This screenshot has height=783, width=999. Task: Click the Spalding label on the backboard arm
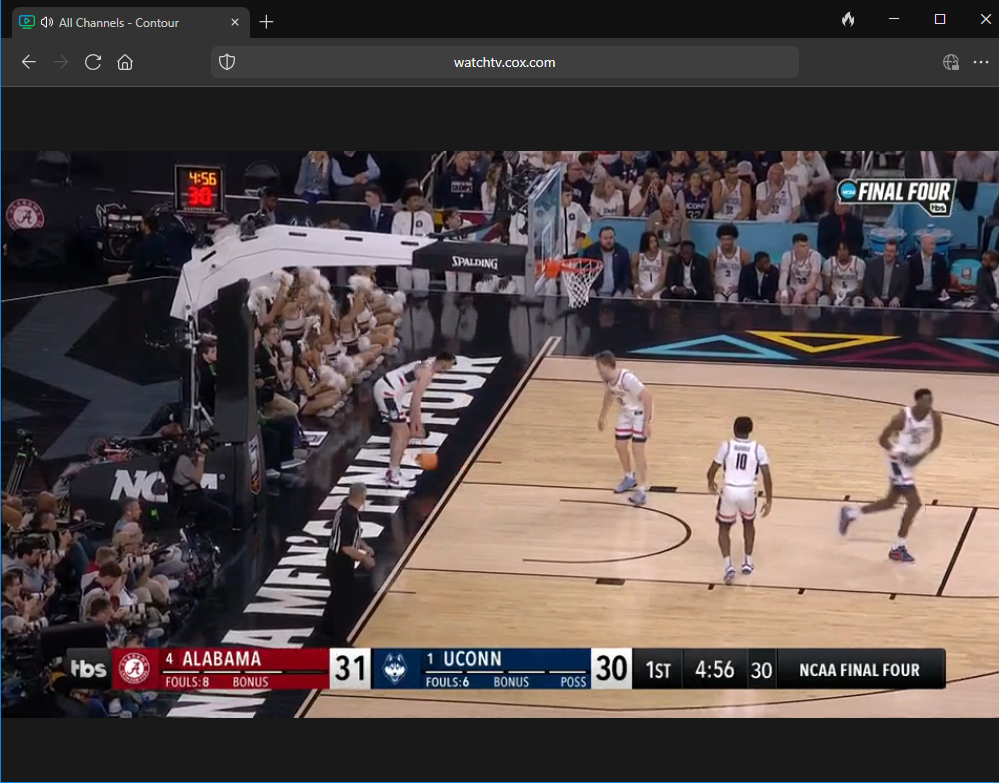[x=475, y=262]
